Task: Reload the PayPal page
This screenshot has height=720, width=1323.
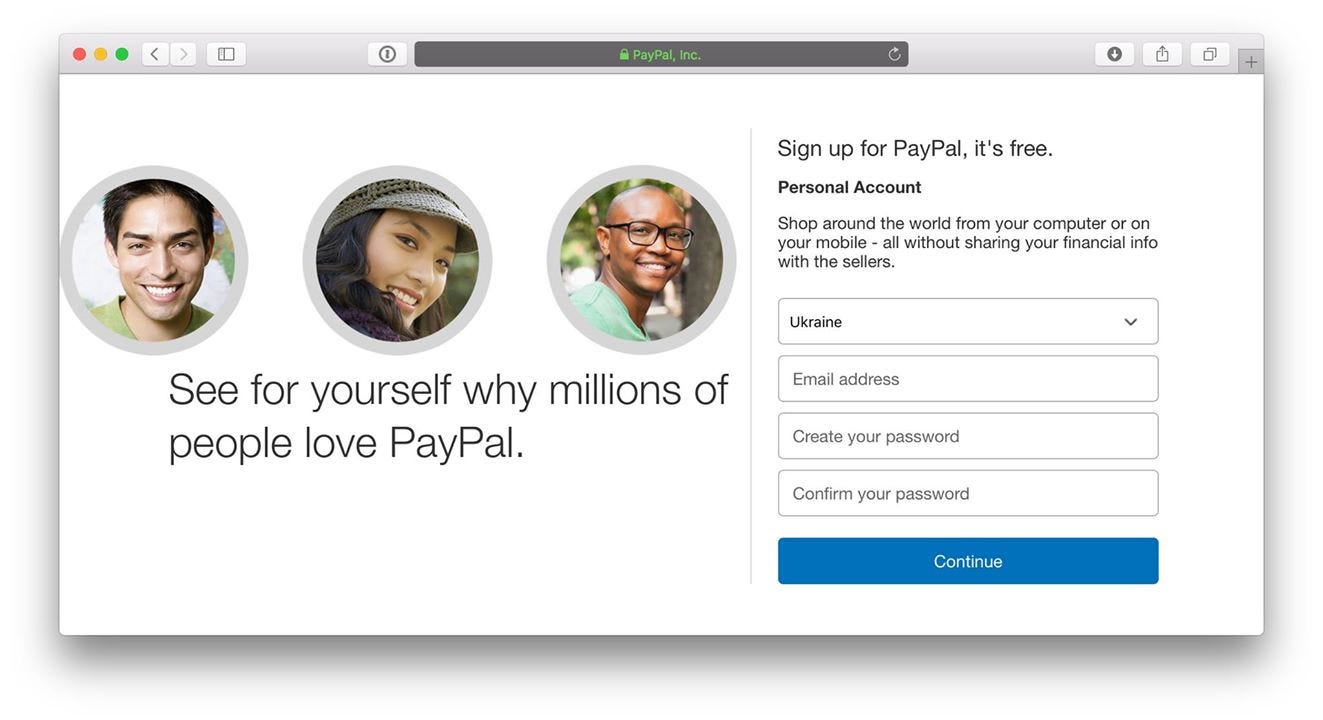Action: pyautogui.click(x=894, y=54)
